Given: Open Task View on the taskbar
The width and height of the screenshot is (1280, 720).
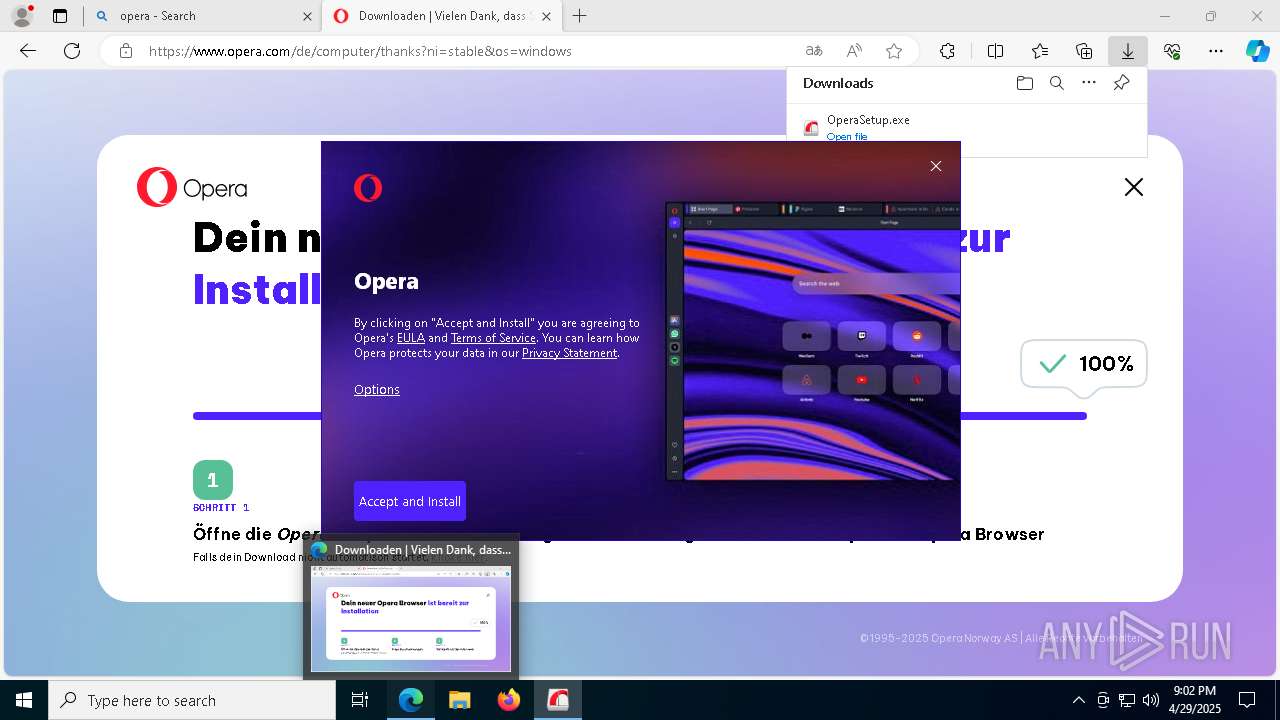Looking at the screenshot, I should pos(360,700).
